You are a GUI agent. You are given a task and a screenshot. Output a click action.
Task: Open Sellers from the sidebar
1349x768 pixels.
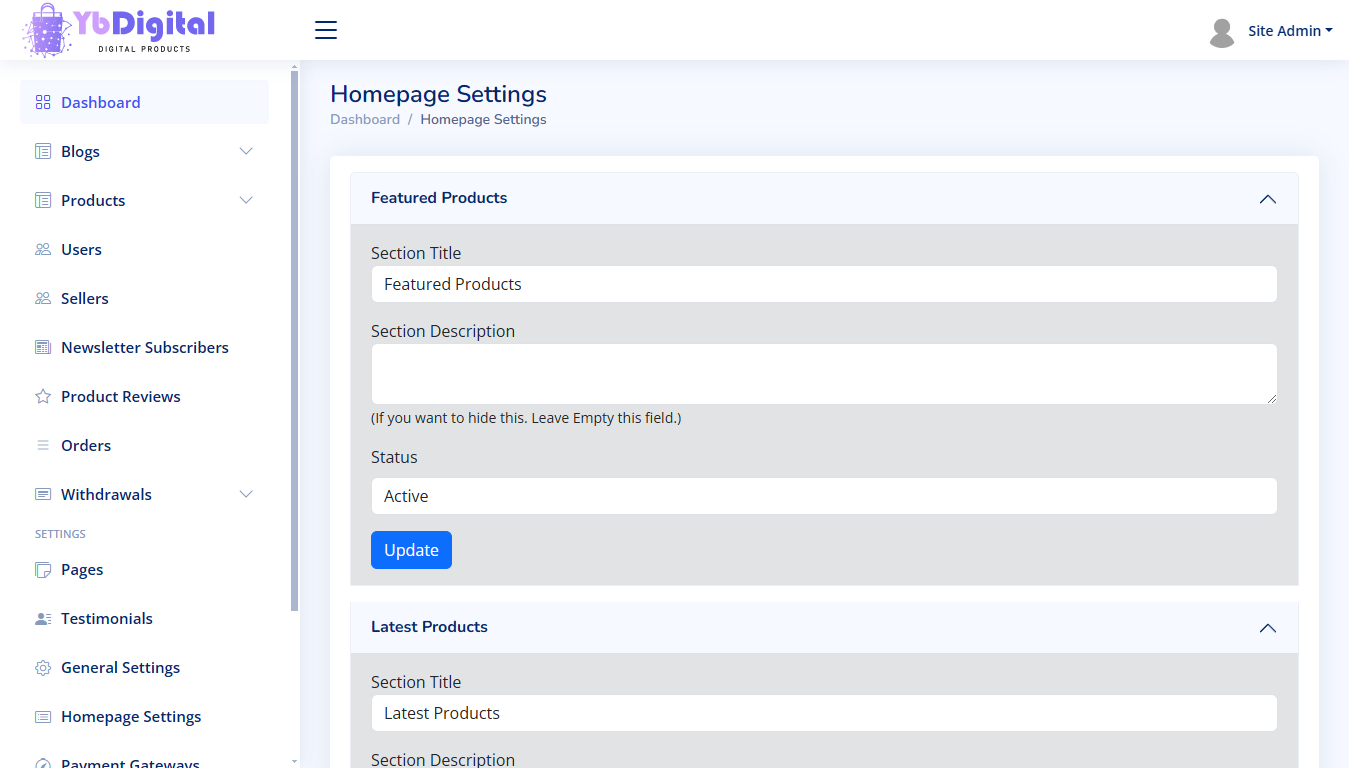85,299
